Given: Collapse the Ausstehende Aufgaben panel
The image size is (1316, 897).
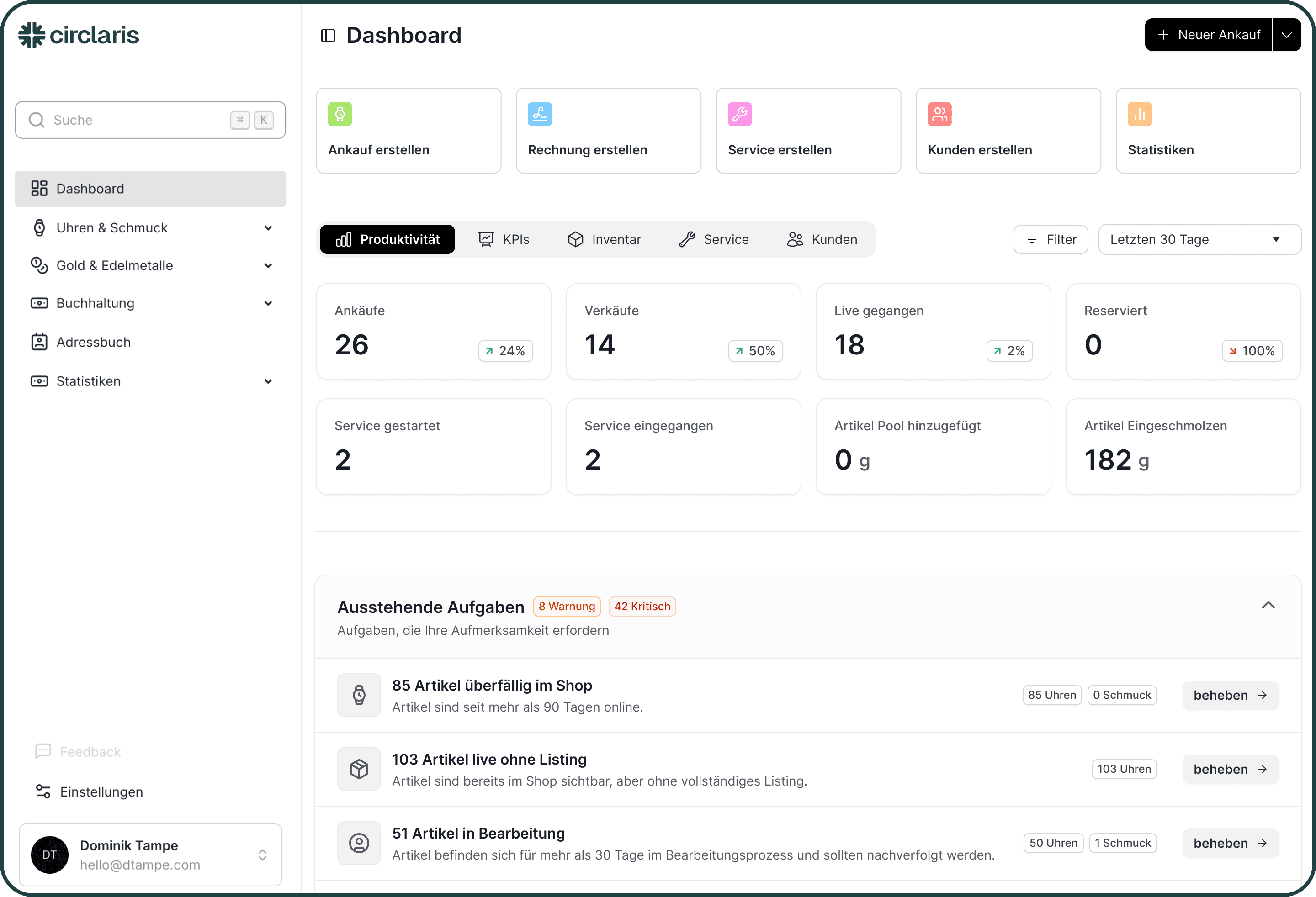Looking at the screenshot, I should [1268, 605].
